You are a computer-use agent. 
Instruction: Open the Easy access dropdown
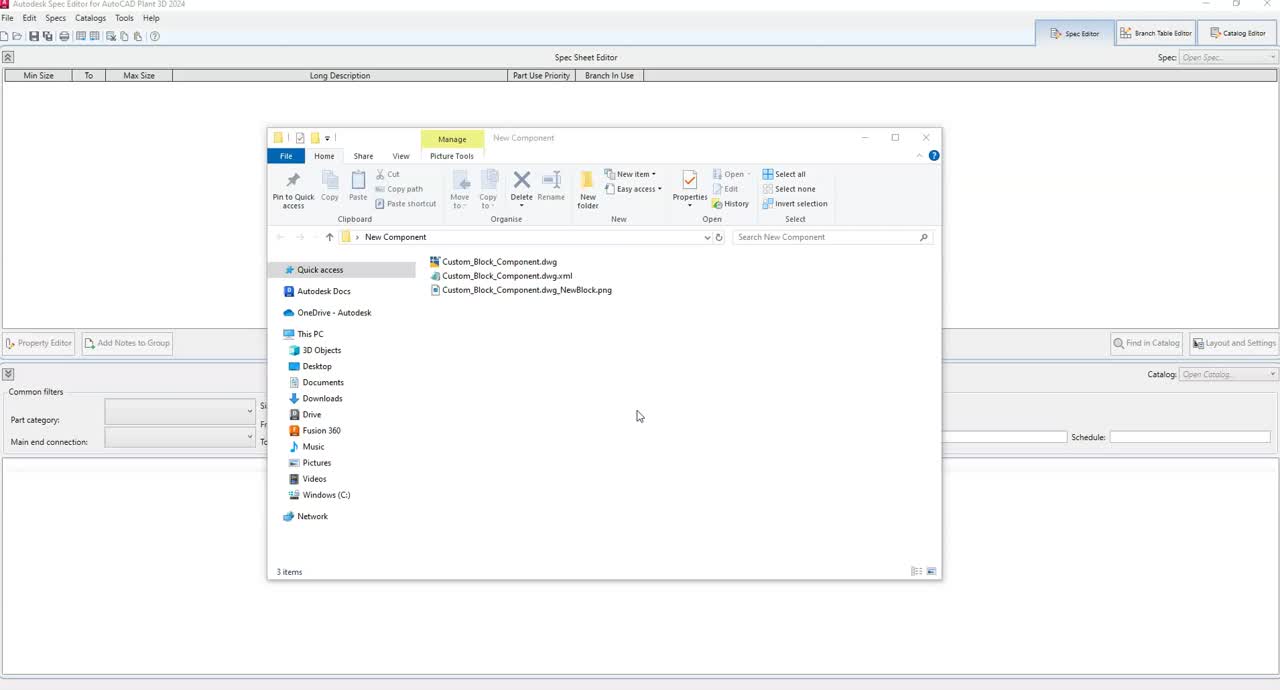click(x=633, y=189)
